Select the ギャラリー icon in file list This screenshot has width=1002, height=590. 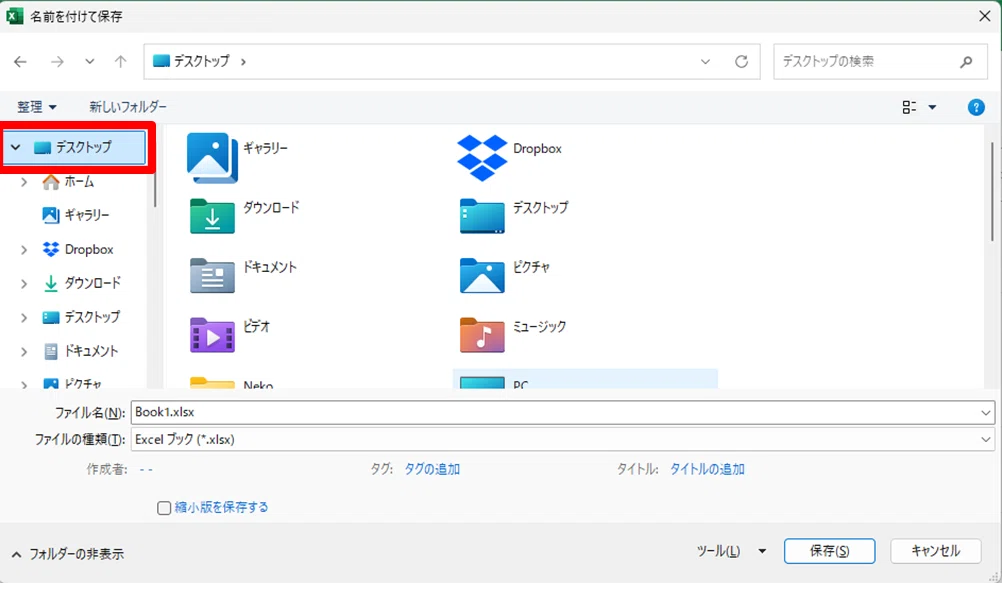pyautogui.click(x=212, y=157)
